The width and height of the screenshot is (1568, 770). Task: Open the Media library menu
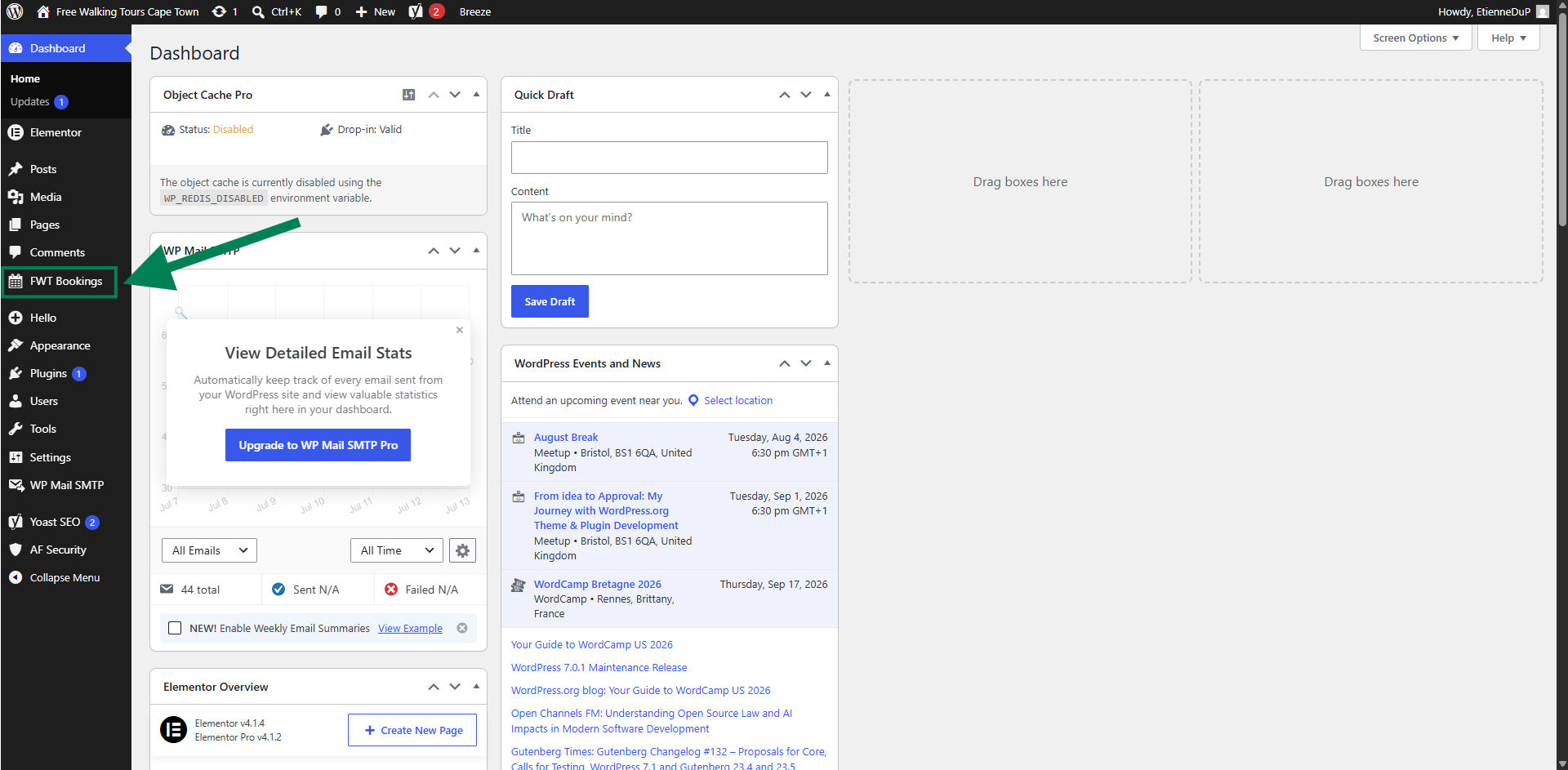(x=65, y=197)
